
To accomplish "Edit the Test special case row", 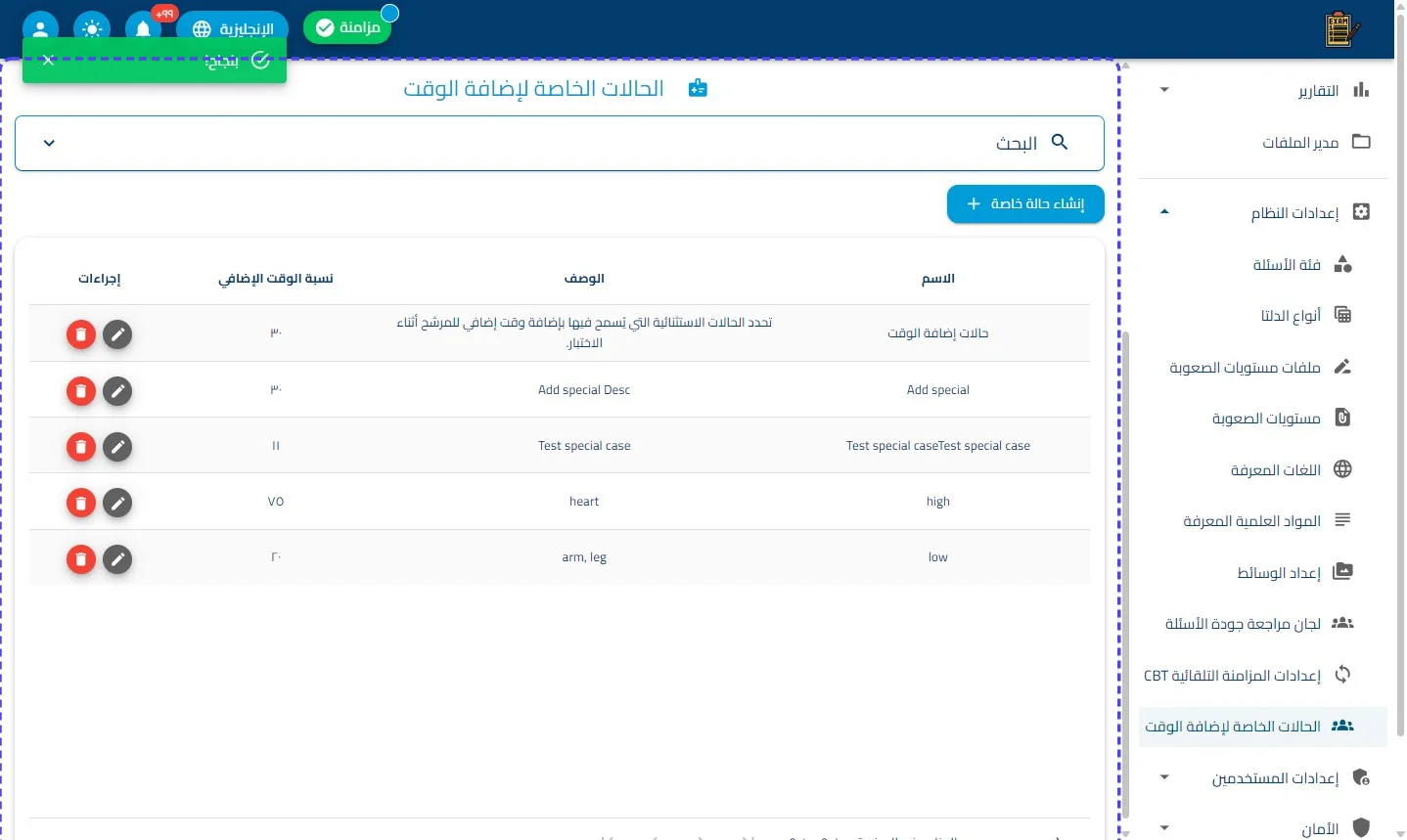I will click(117, 447).
